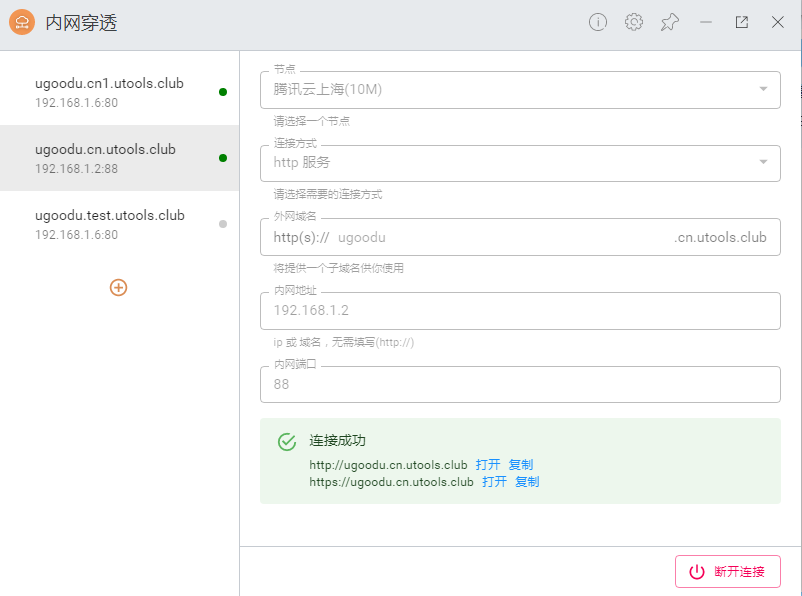Viewport: 802px width, 596px height.
Task: Open the 连接方式 http 服务 dropdown
Action: click(520, 163)
